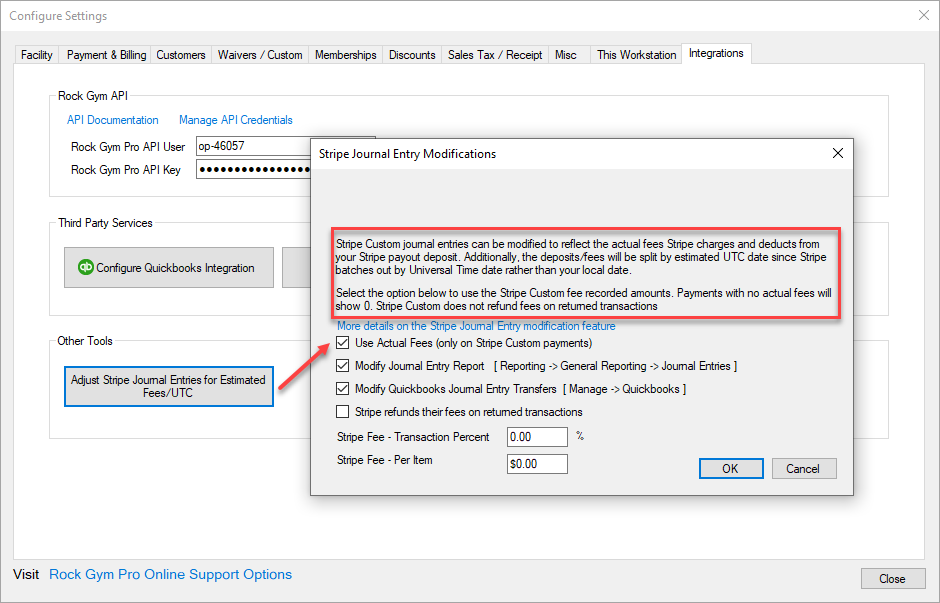The height and width of the screenshot is (603, 940).
Task: Open Rock Gym Pro Online Support Options link
Action: [x=170, y=574]
